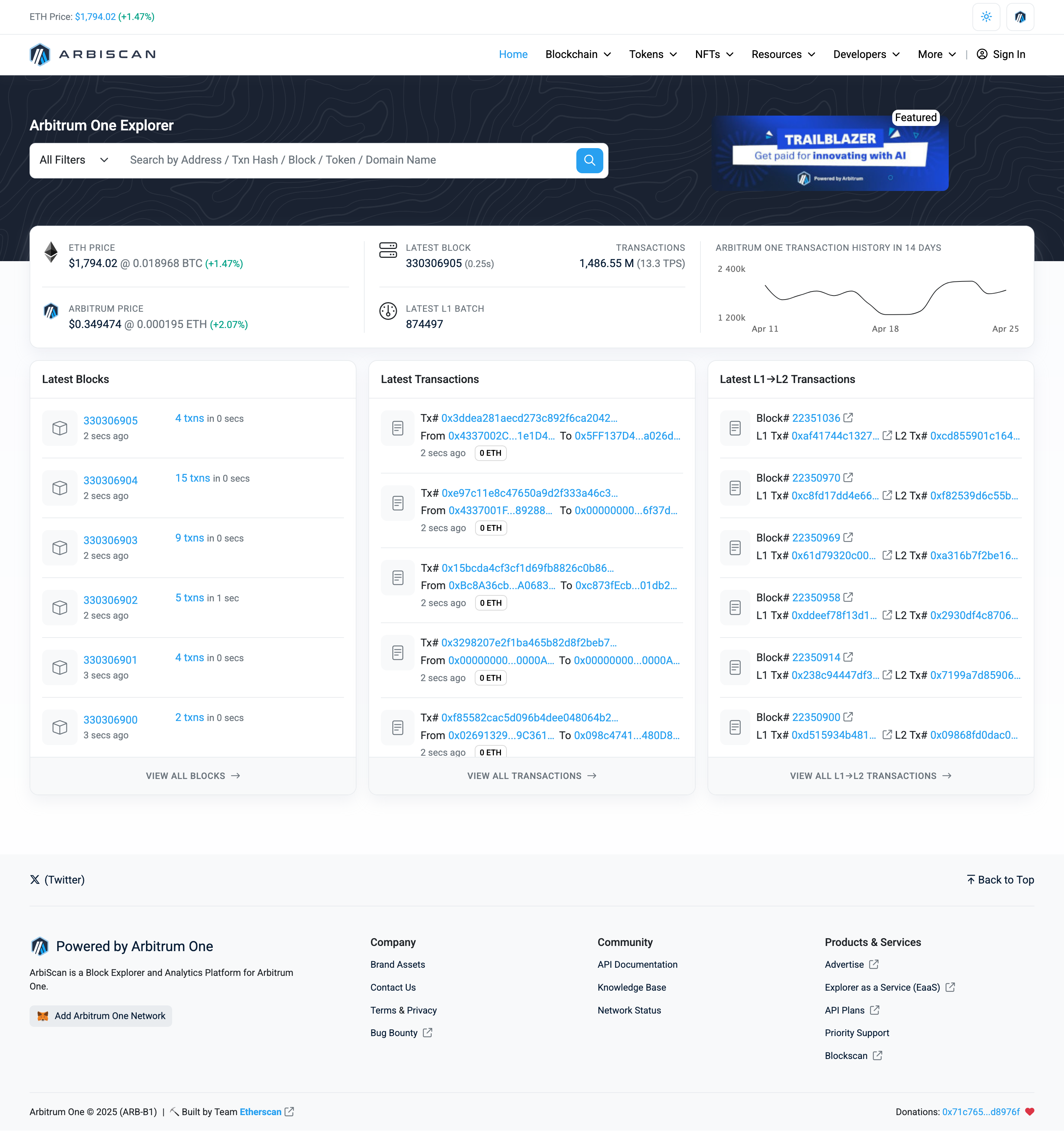
Task: Click external icon next to Advertise
Action: tap(874, 964)
